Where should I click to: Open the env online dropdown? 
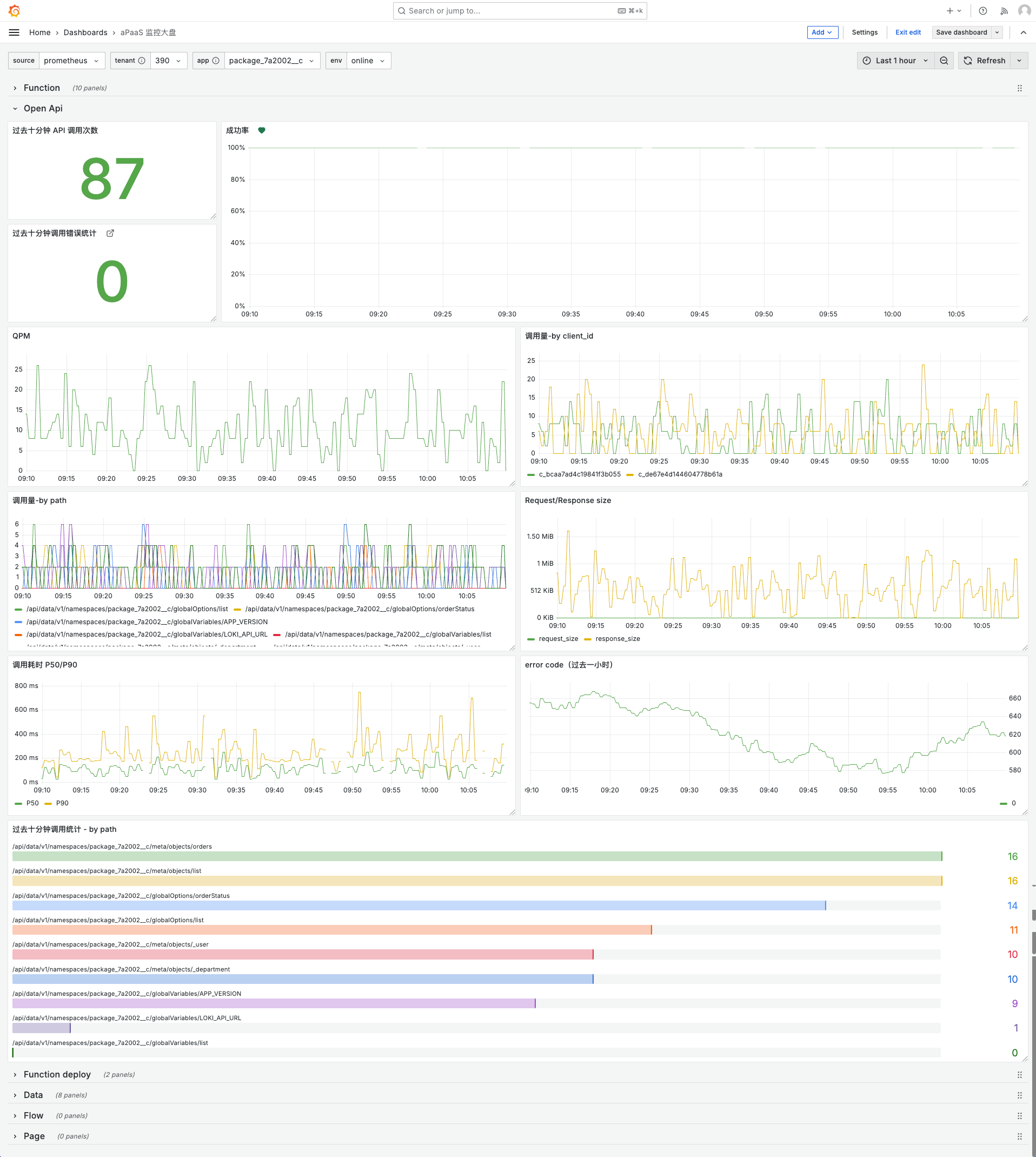tap(368, 61)
